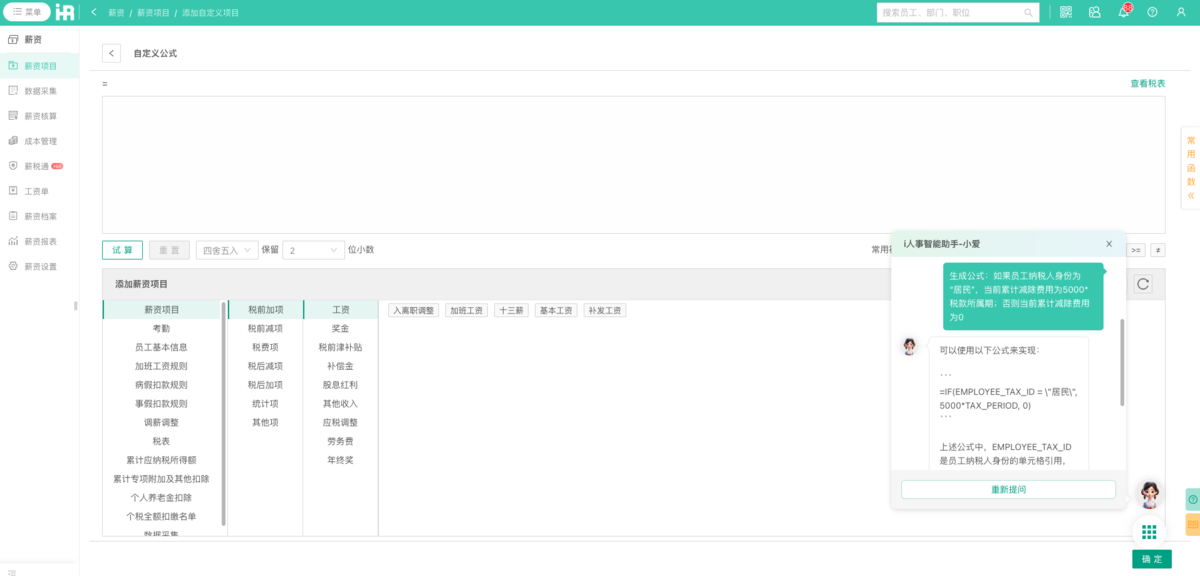Open the 四舍五入 rounding dropdown

[226, 250]
